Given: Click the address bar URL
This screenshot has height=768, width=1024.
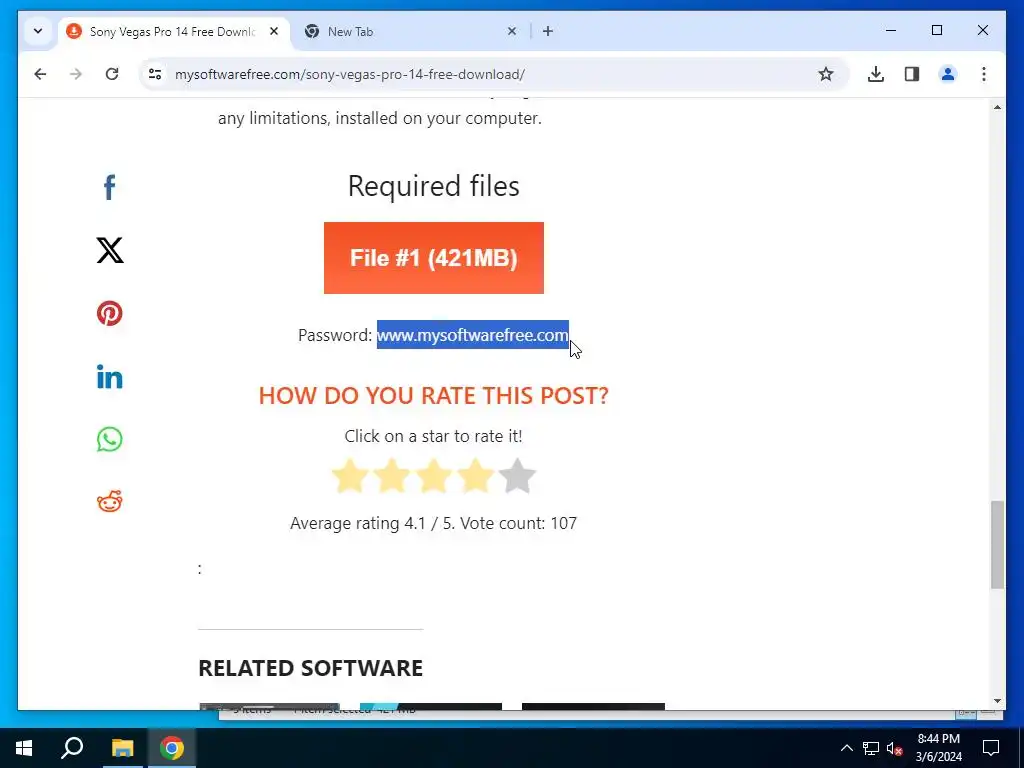Looking at the screenshot, I should click(350, 74).
